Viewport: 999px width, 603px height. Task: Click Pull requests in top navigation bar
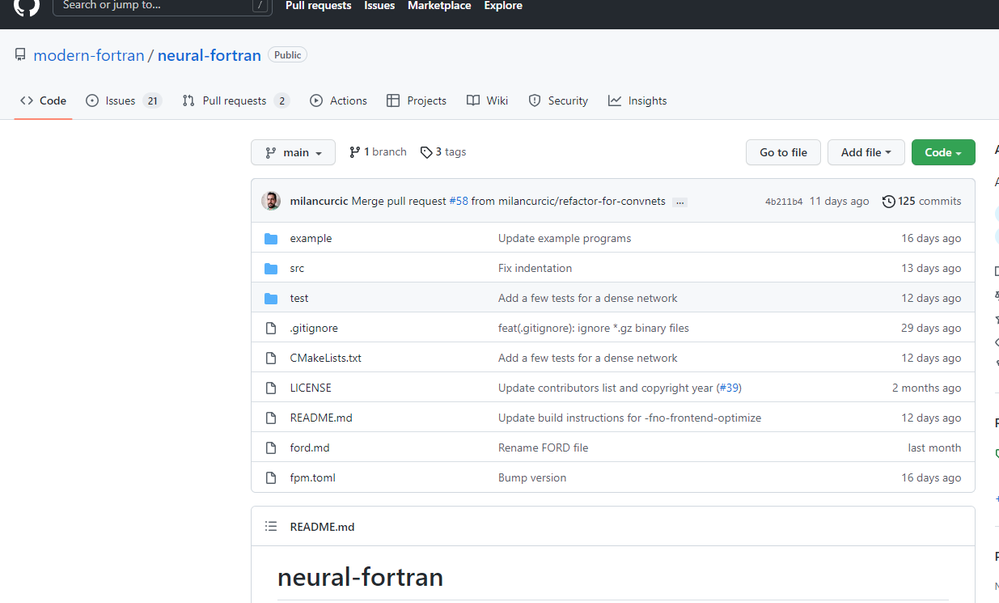319,6
